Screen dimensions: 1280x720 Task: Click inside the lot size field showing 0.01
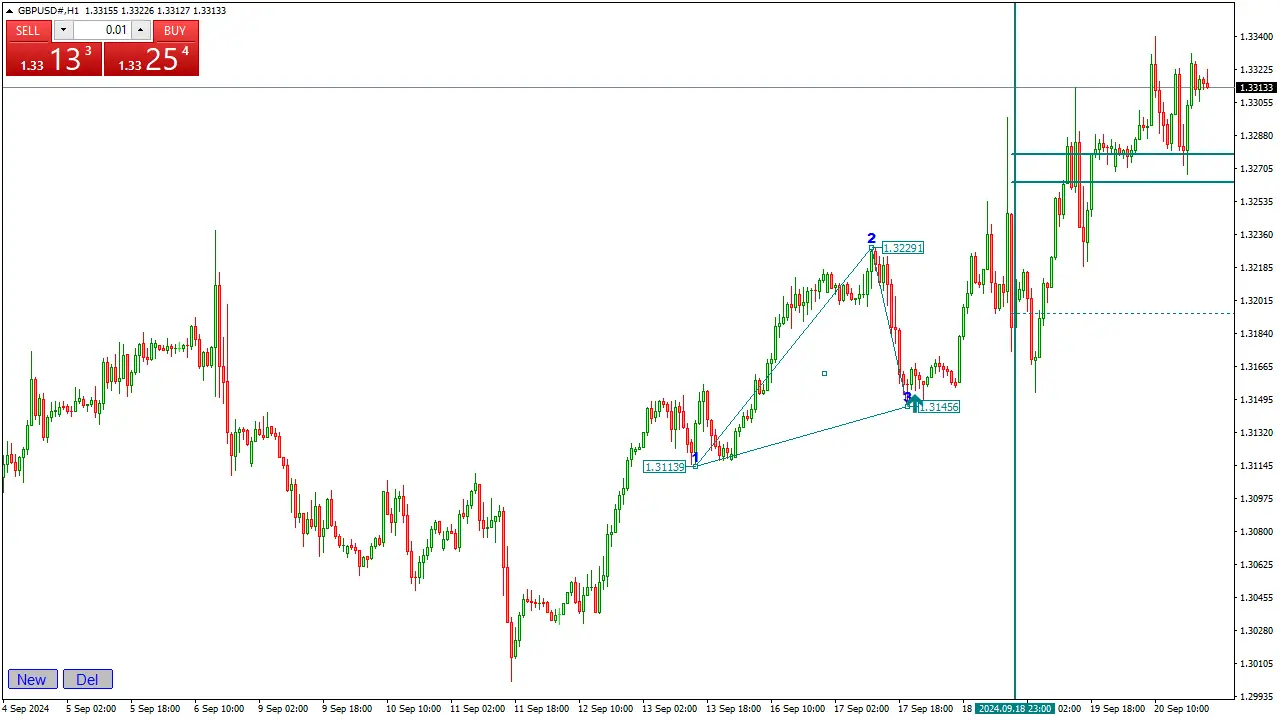tap(113, 30)
